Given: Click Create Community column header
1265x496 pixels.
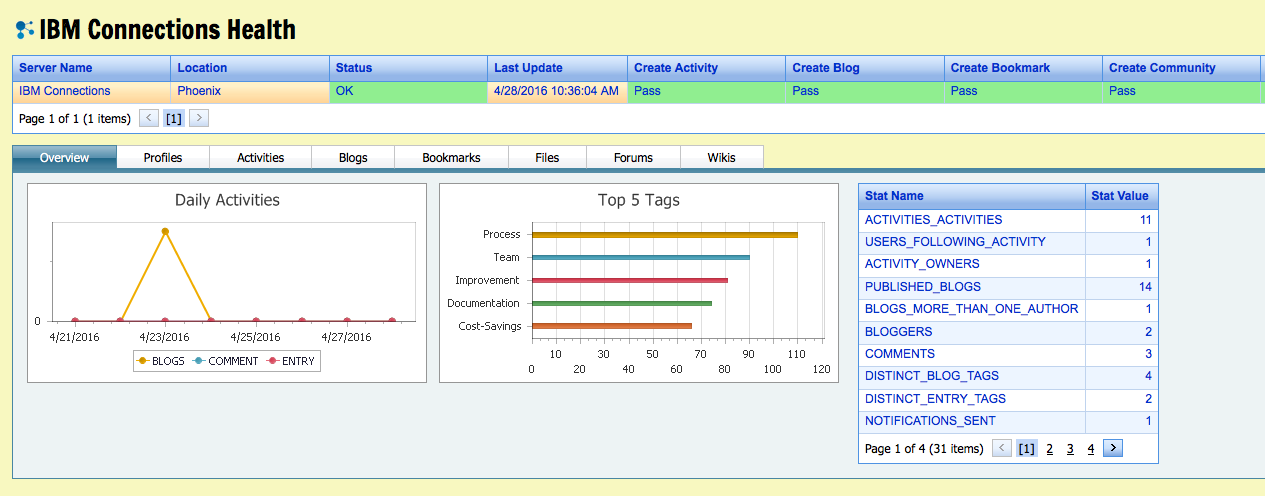Looking at the screenshot, I should [x=1182, y=68].
